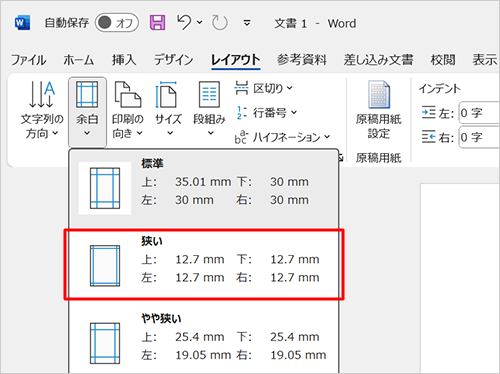Open the undo history dropdown arrow
Viewport: 500px width, 374px height.
point(199,23)
